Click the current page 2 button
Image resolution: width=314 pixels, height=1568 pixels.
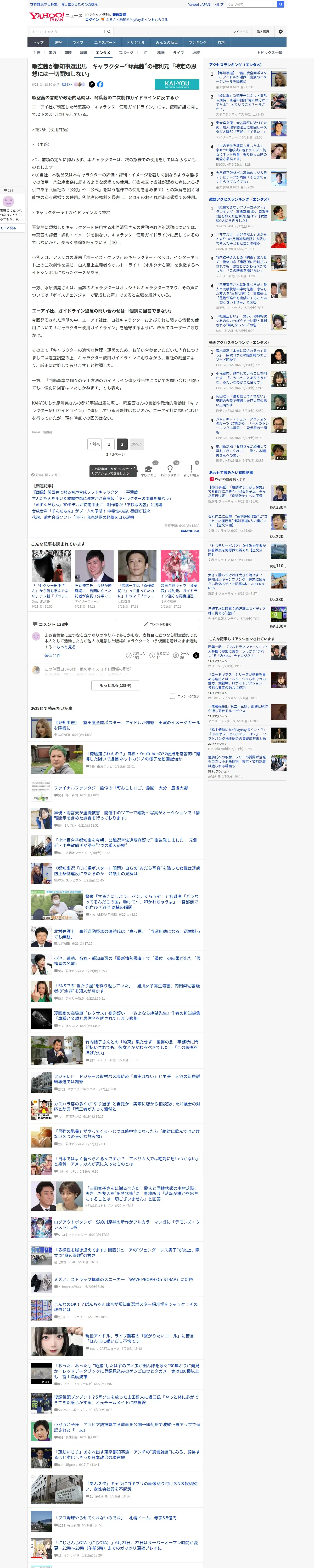coord(122,444)
